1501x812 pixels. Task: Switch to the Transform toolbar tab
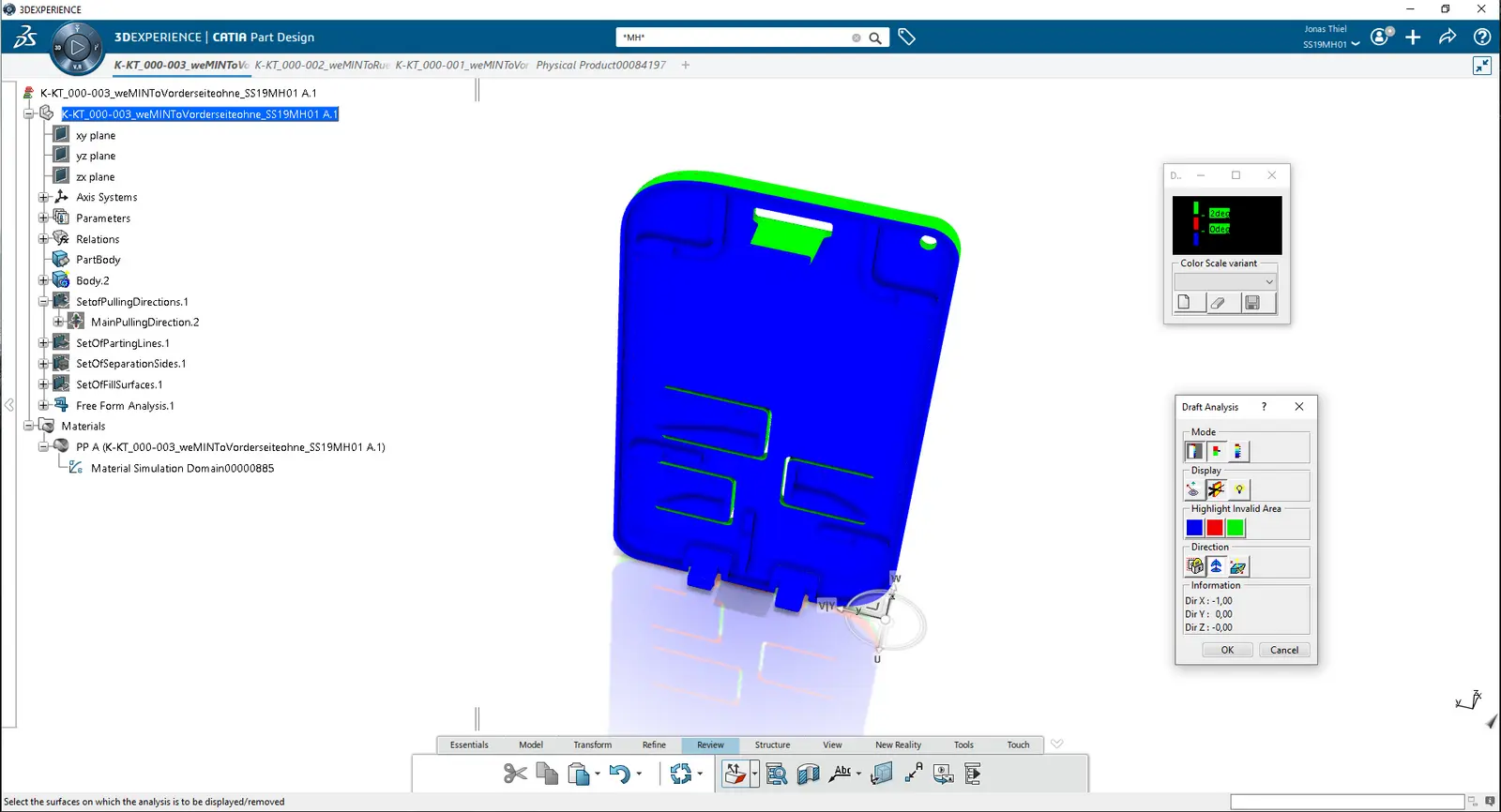[592, 745]
